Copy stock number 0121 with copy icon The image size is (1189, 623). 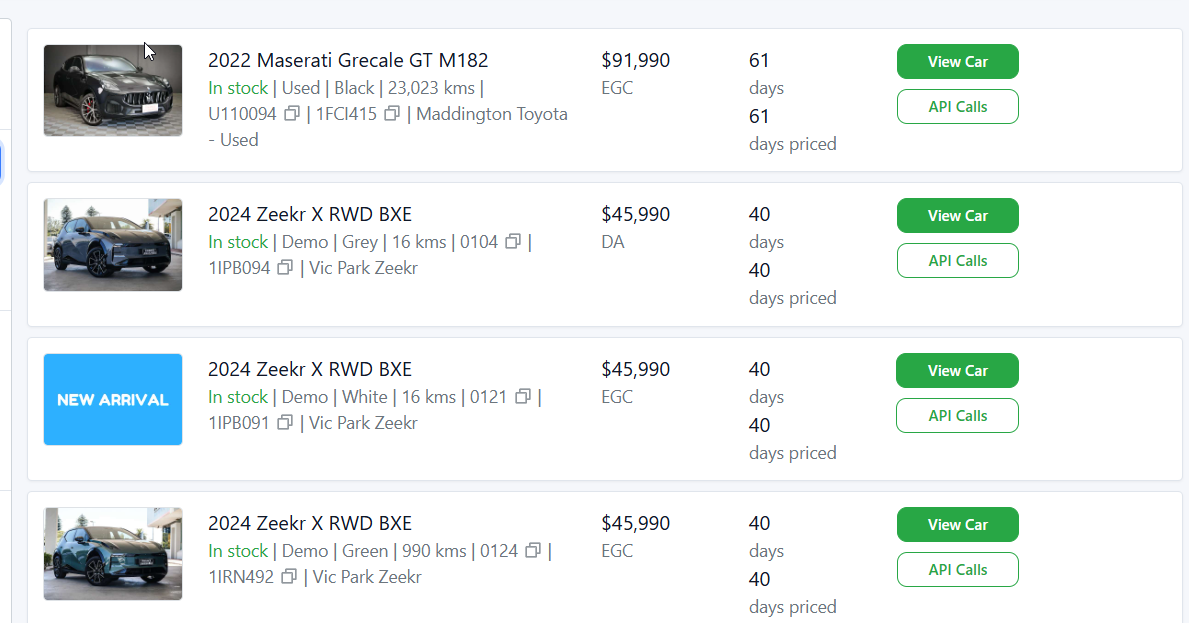point(523,397)
